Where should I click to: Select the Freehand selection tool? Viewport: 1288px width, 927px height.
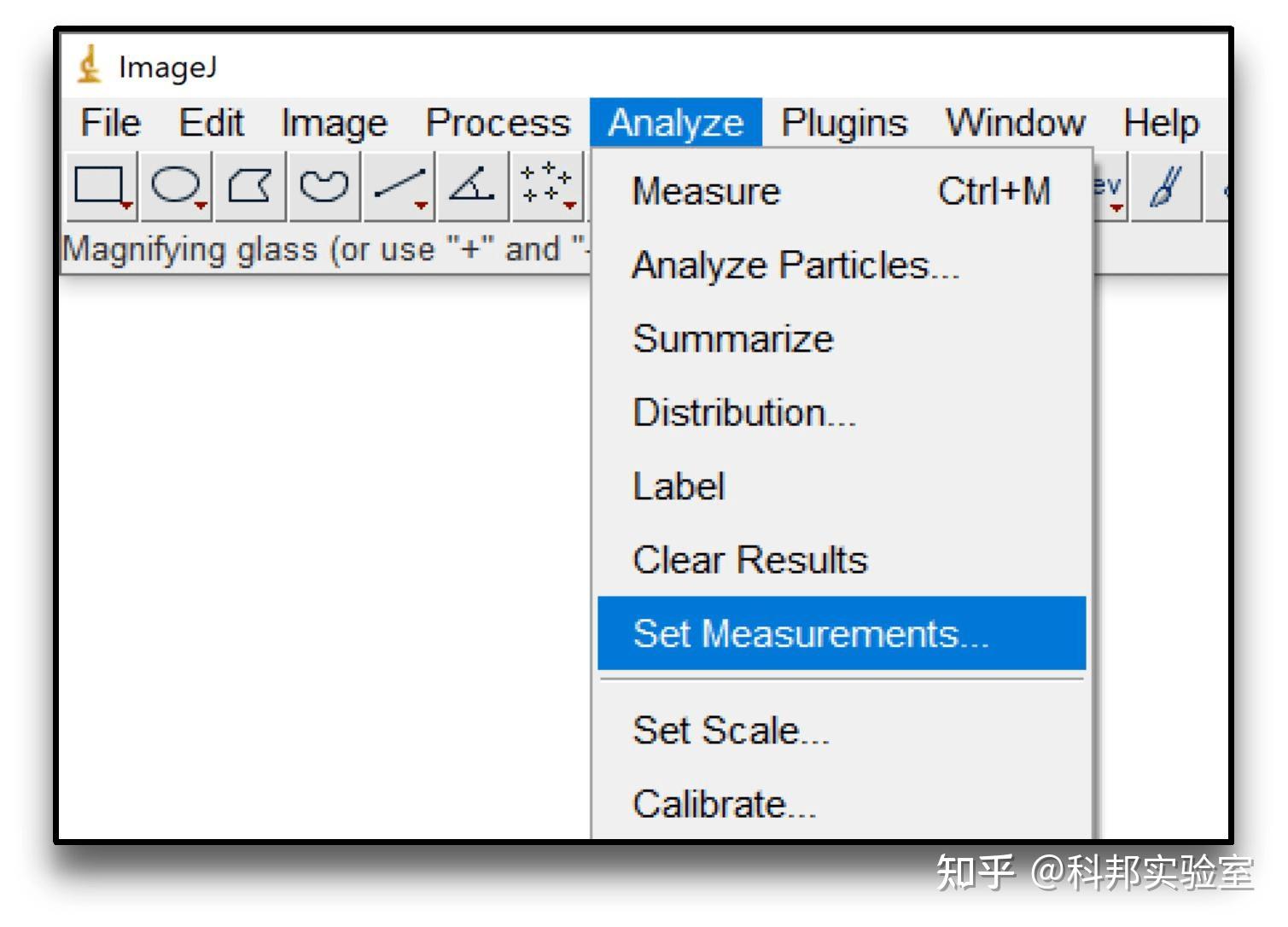coord(324,185)
